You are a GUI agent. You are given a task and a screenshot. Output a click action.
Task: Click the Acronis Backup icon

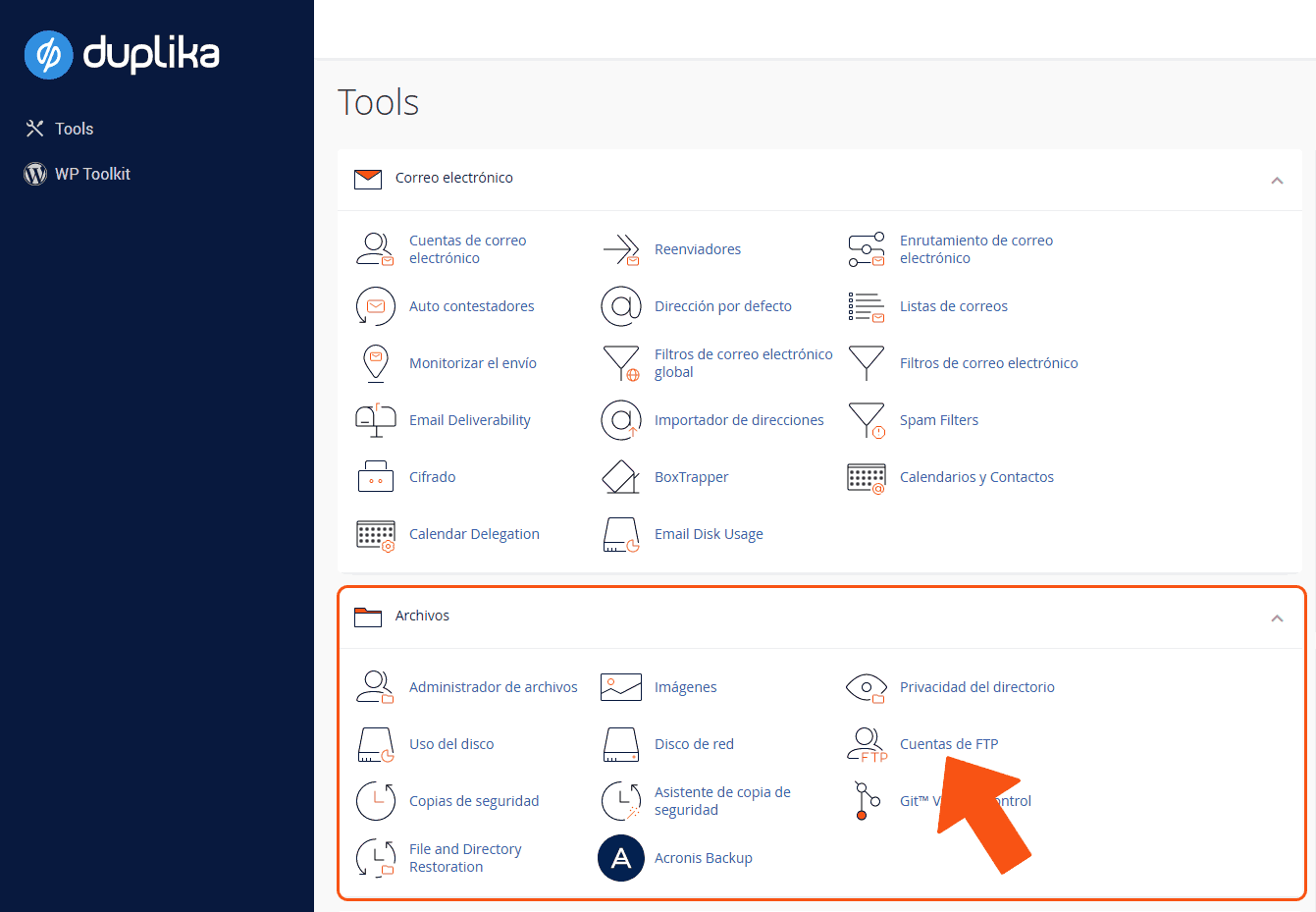coord(620,858)
